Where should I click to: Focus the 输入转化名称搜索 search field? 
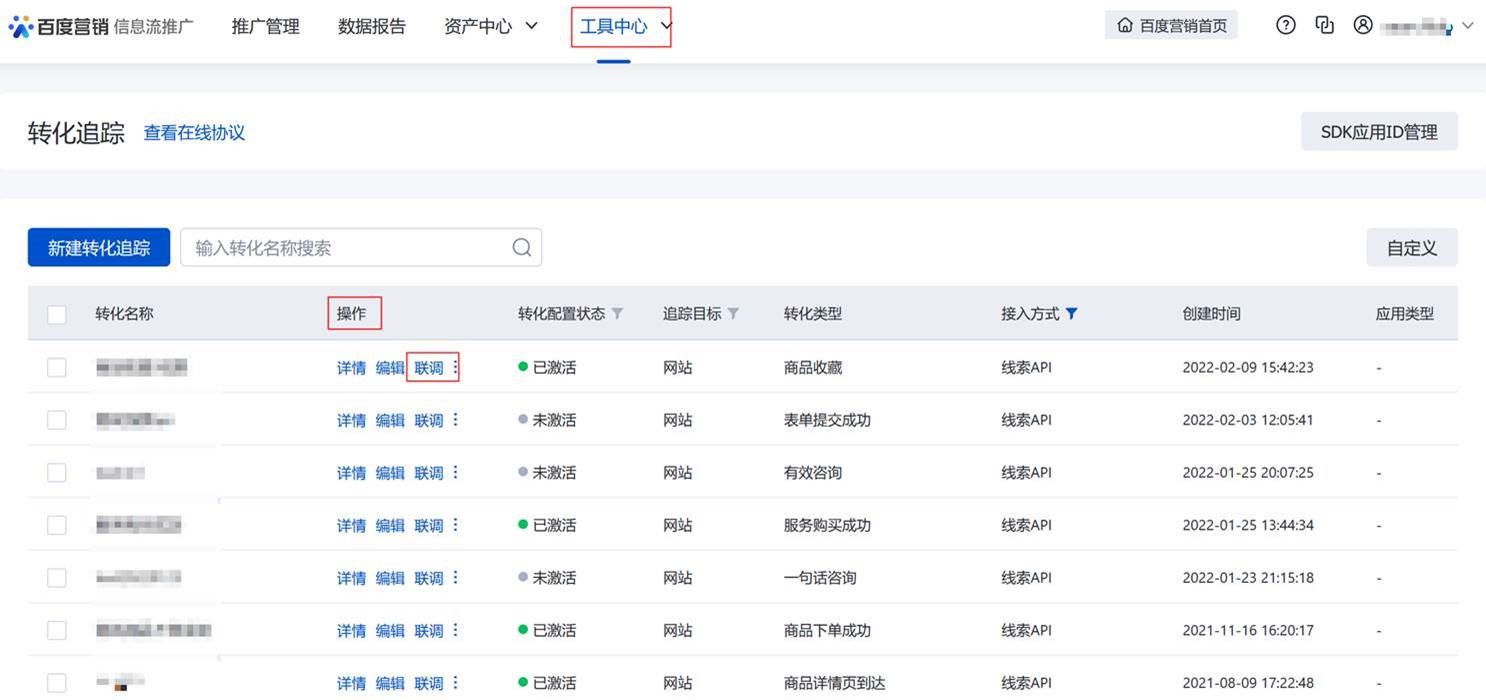[x=345, y=248]
